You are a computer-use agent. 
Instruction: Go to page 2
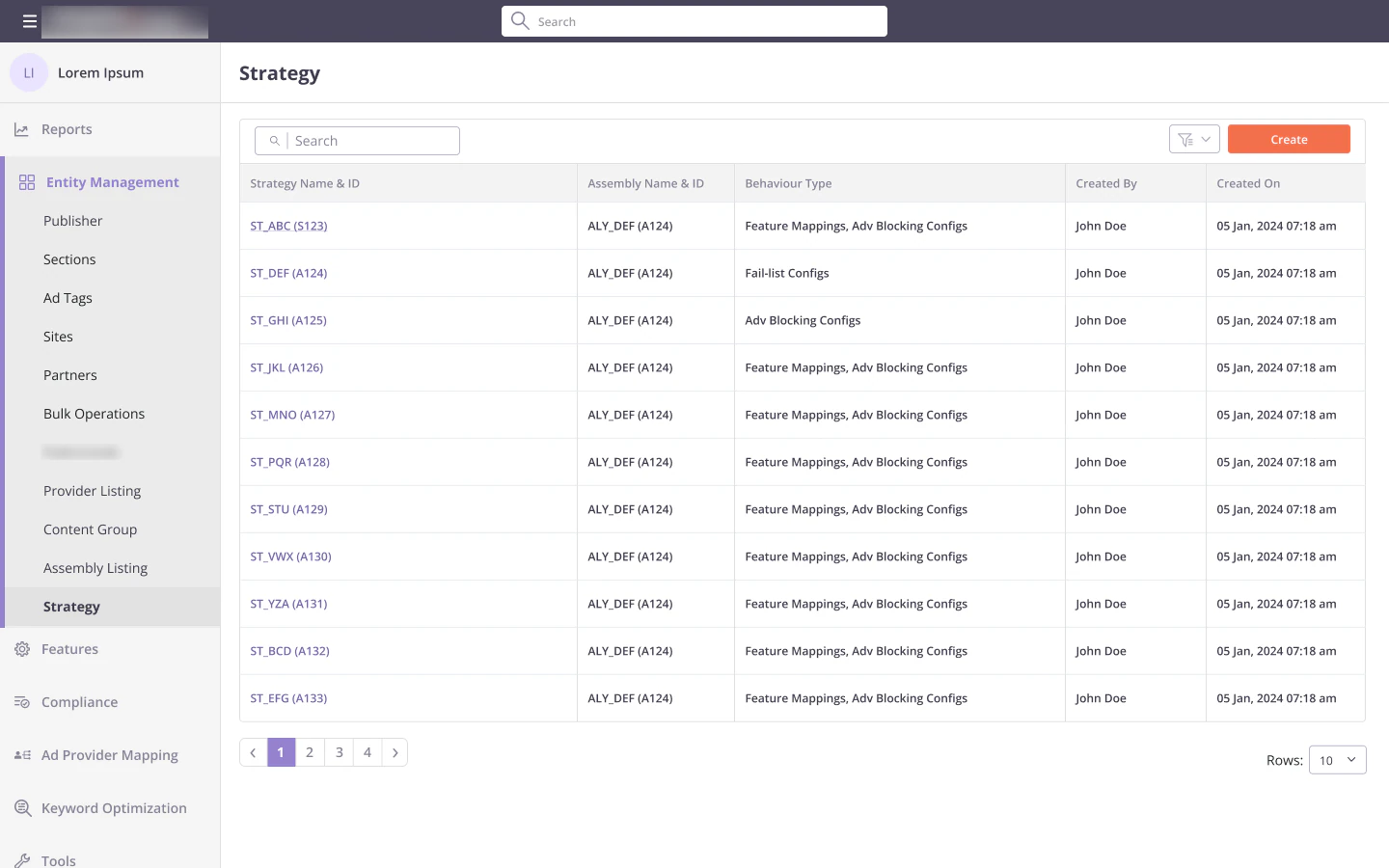[310, 752]
